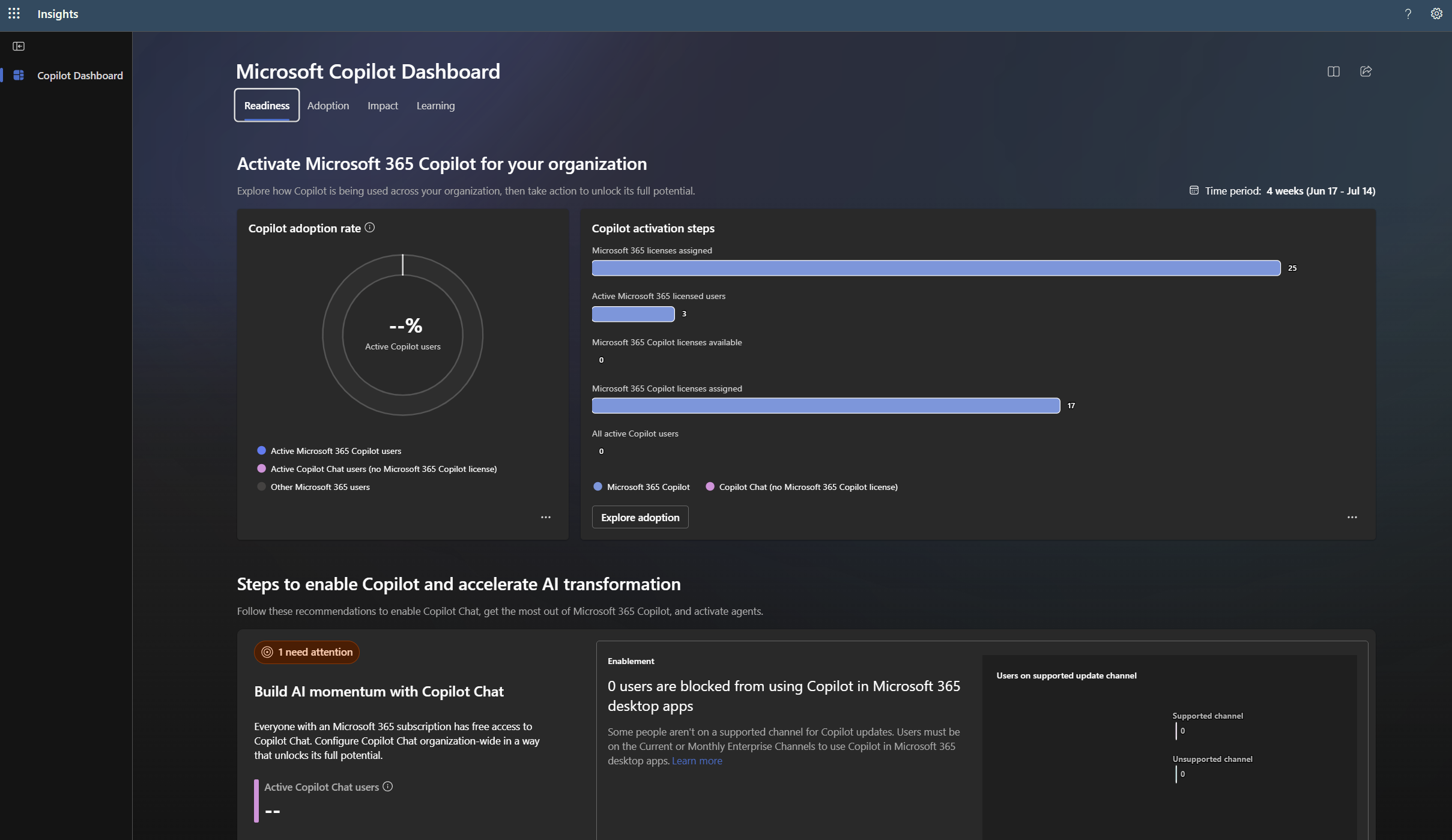Viewport: 1452px width, 840px height.
Task: Click 'Build AI momentum with Copilot Chat' heading
Action: [x=378, y=691]
